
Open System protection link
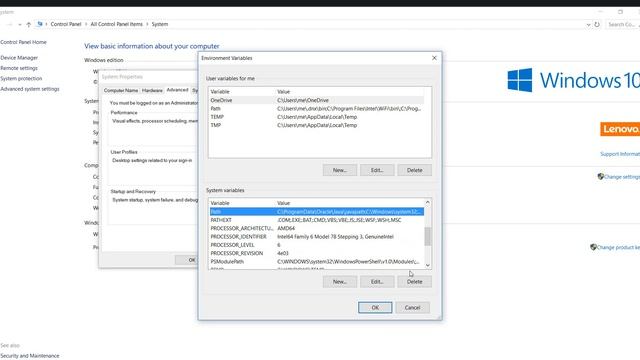[x=21, y=78]
